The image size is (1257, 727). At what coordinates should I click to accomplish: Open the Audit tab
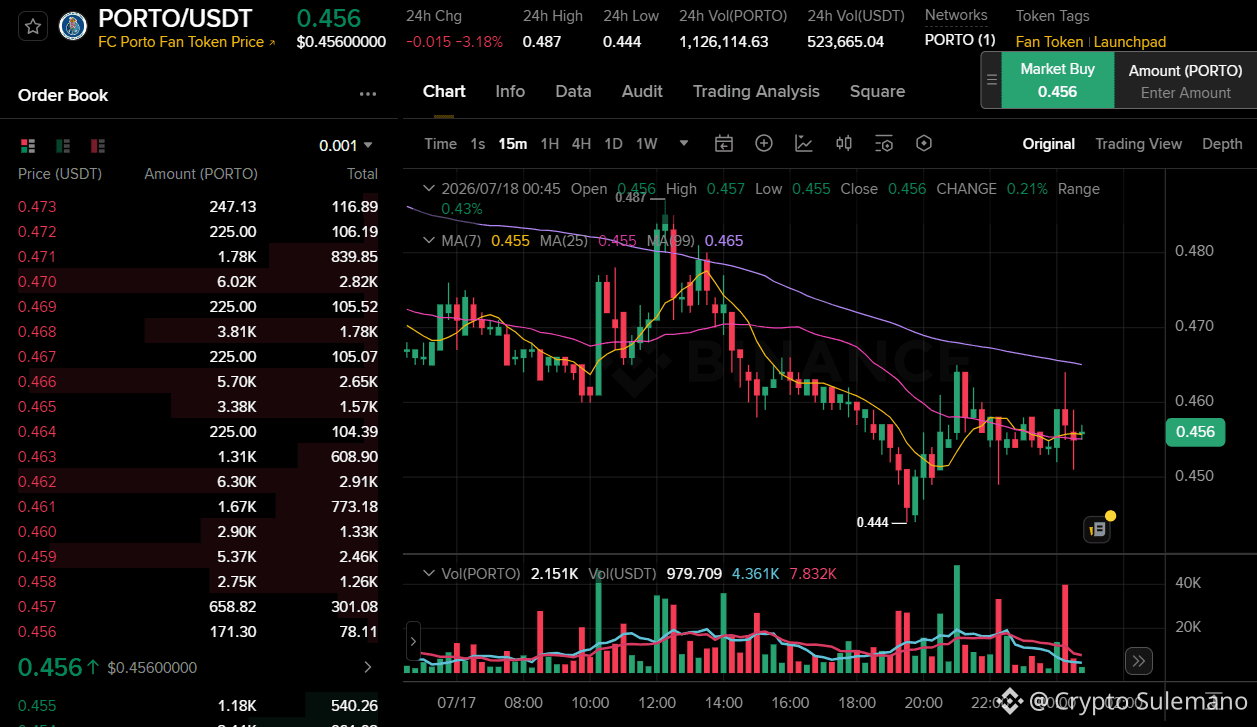click(x=642, y=91)
